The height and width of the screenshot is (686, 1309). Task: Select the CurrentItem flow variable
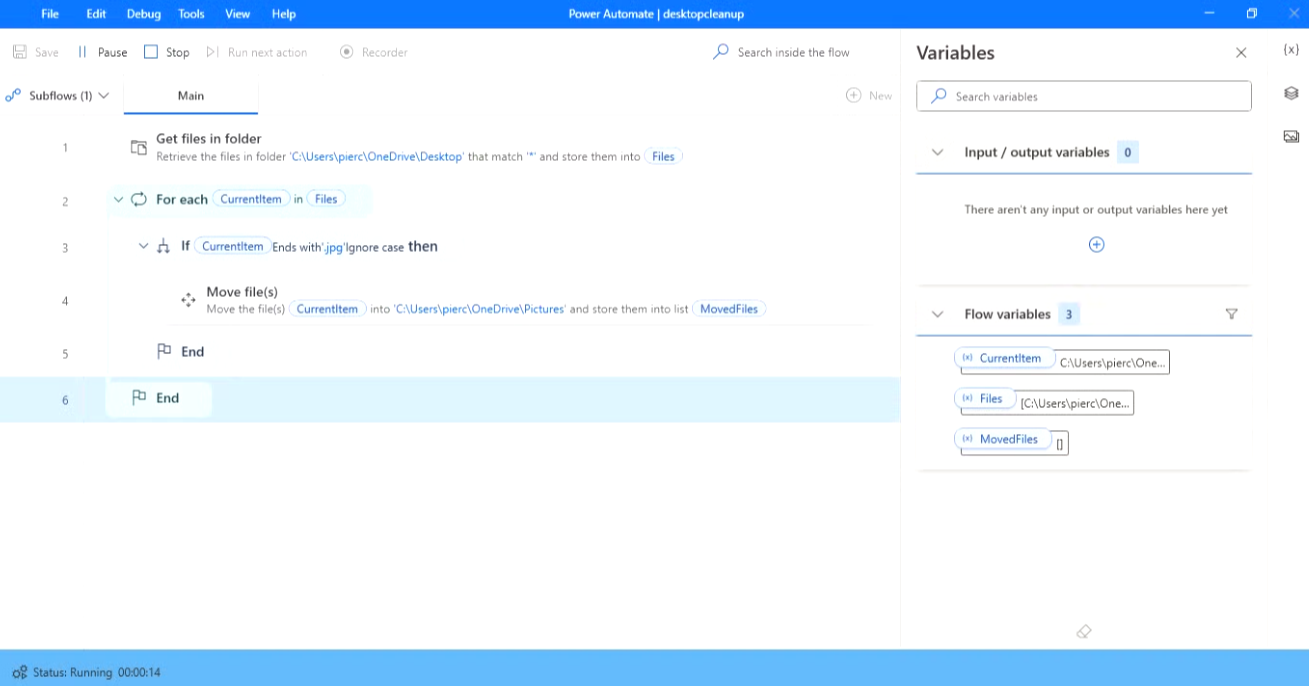click(1004, 358)
